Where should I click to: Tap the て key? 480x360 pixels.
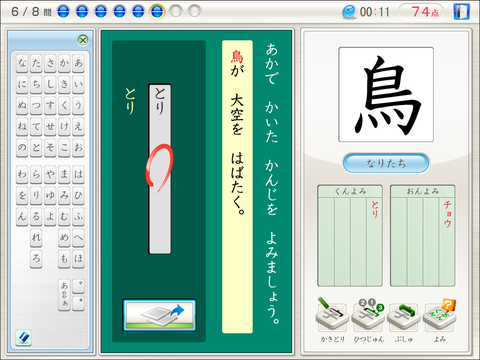pyautogui.click(x=36, y=126)
